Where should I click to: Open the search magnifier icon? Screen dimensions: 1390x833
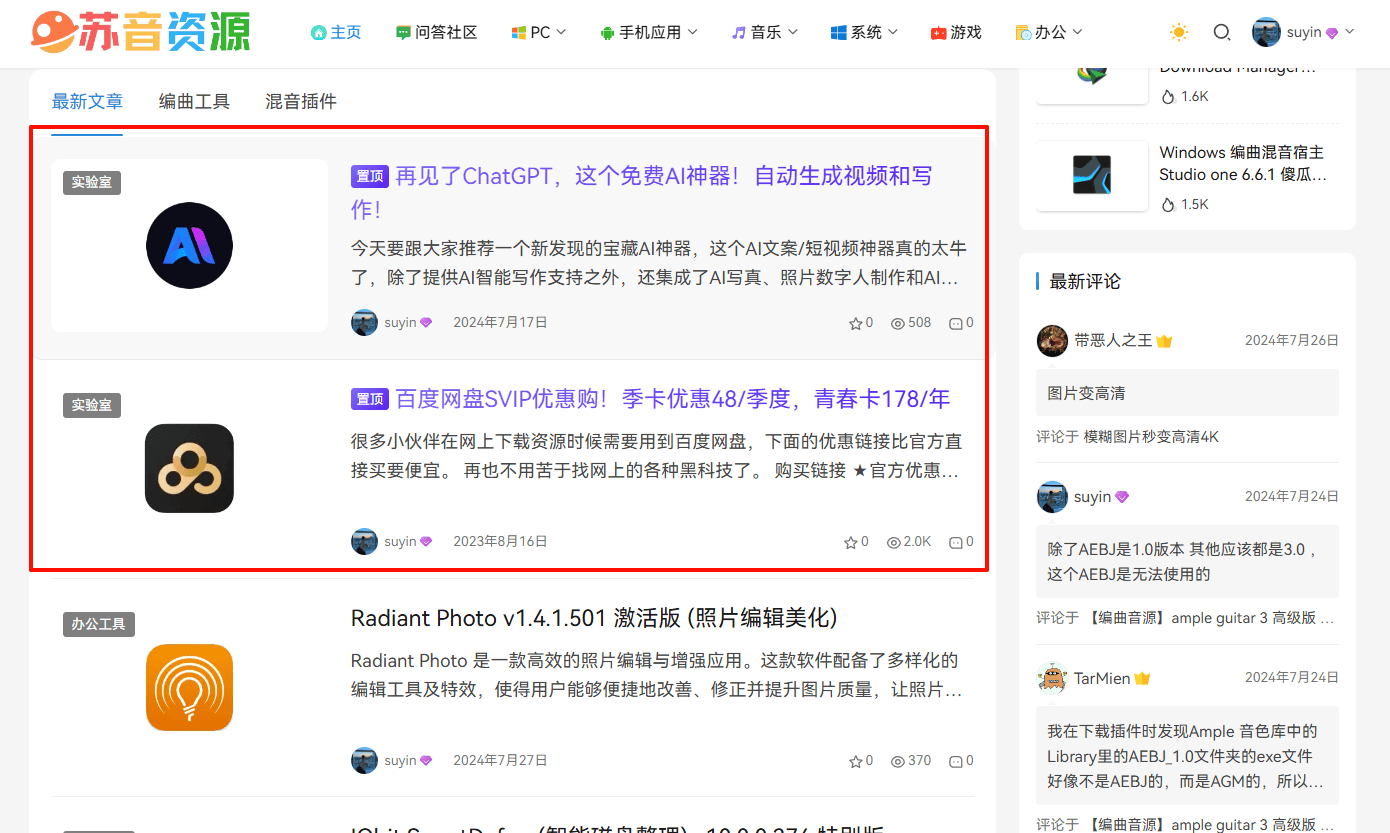coord(1222,32)
